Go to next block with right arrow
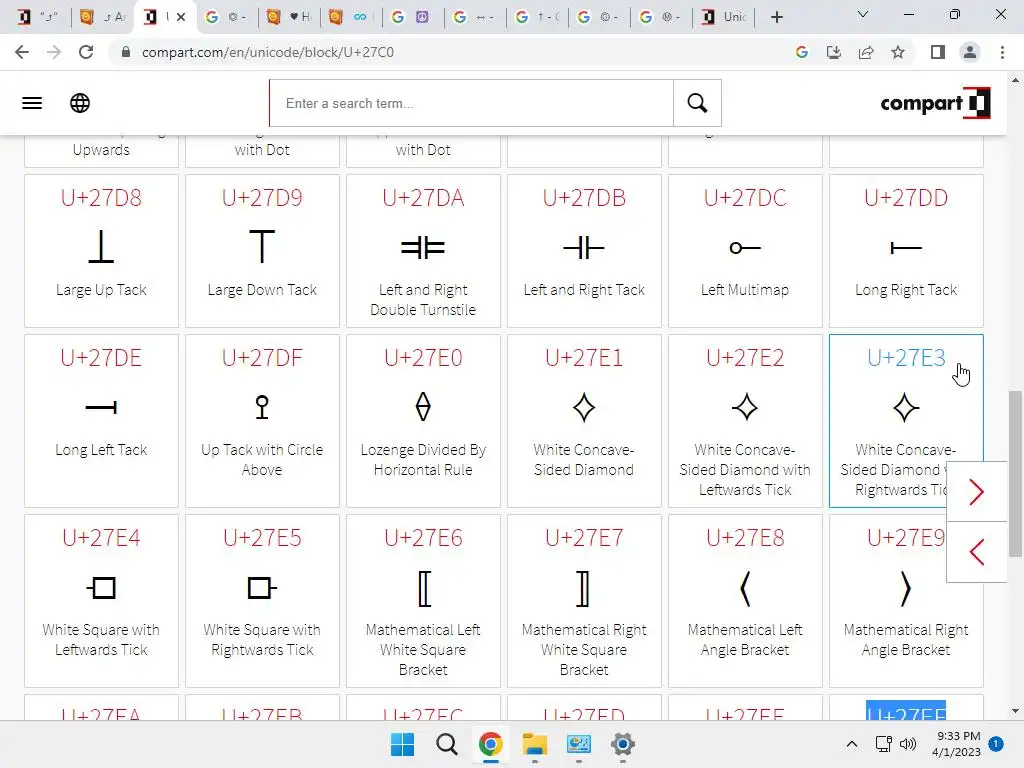Screen dimensions: 1024x768 pyautogui.click(x=976, y=492)
